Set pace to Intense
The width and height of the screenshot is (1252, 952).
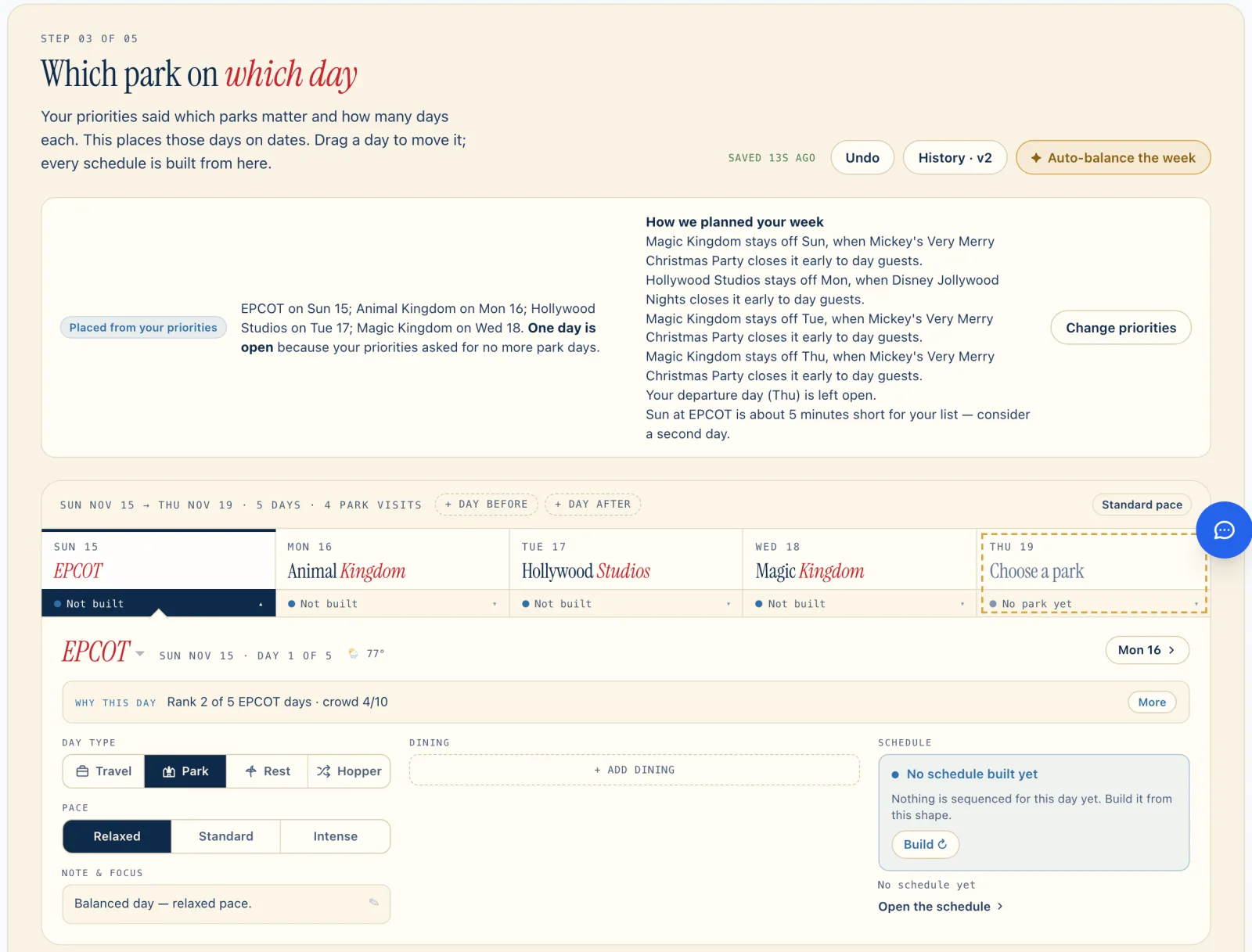pos(336,836)
